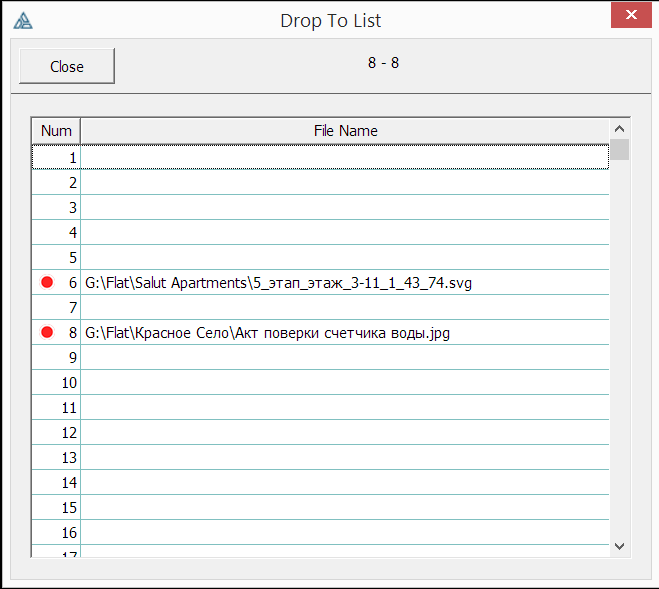Click the Num column header
This screenshot has height=589, width=659.
click(56, 131)
